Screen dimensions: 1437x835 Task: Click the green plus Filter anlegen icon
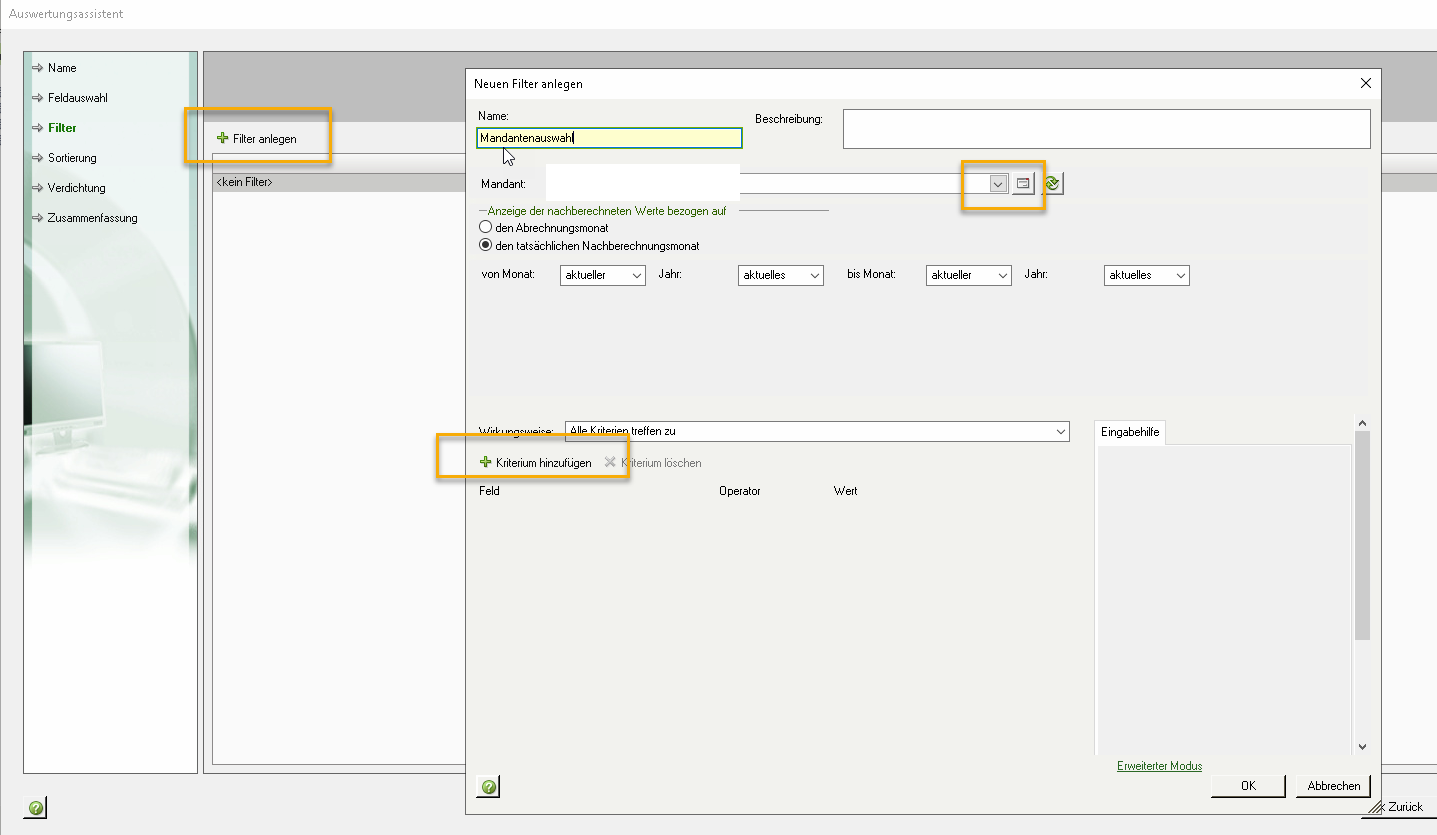click(223, 139)
